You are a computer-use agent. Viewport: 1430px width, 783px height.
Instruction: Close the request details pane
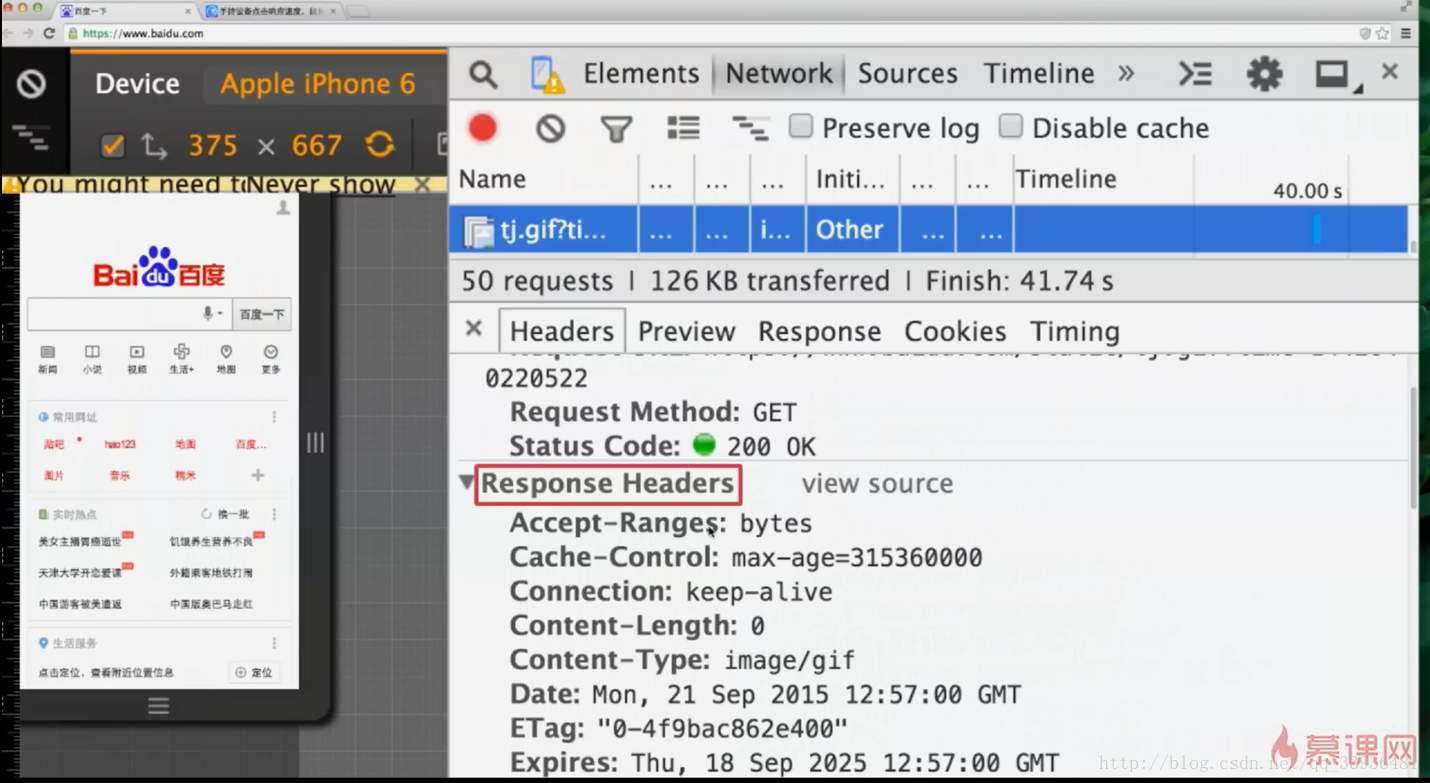[x=474, y=328]
